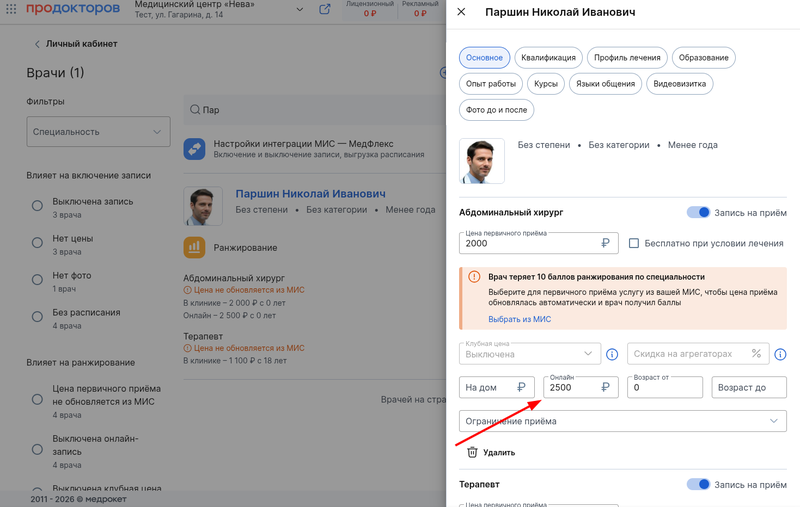This screenshot has width=800, height=507.
Task: Click the percent icon in discount field
Action: tap(756, 353)
